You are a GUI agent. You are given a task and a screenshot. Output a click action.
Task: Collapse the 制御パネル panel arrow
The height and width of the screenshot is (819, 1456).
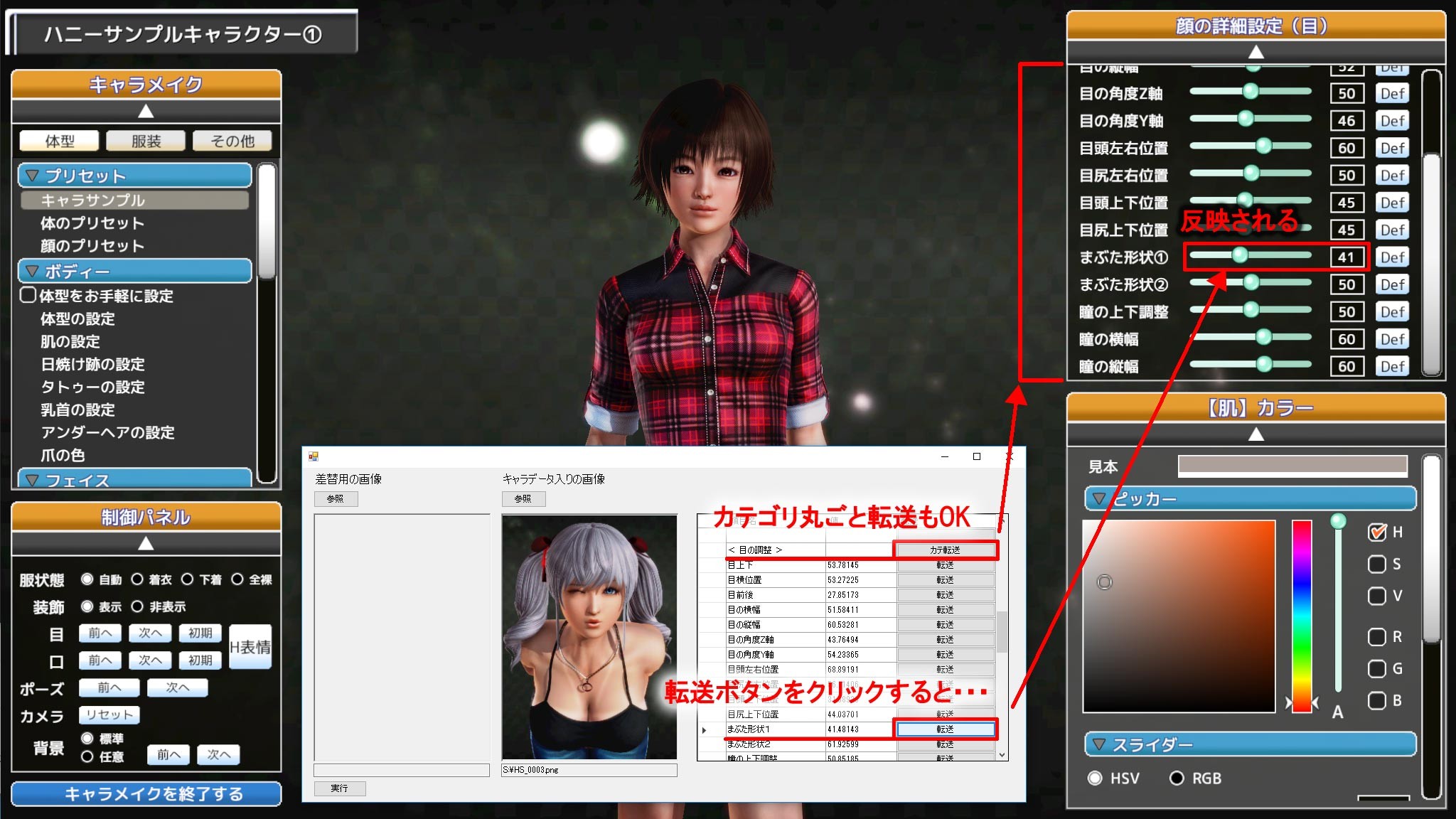[146, 543]
